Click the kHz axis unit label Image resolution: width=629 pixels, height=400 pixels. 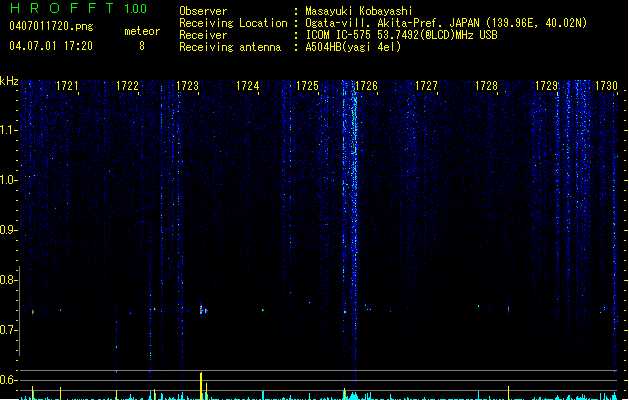pyautogui.click(x=9, y=81)
